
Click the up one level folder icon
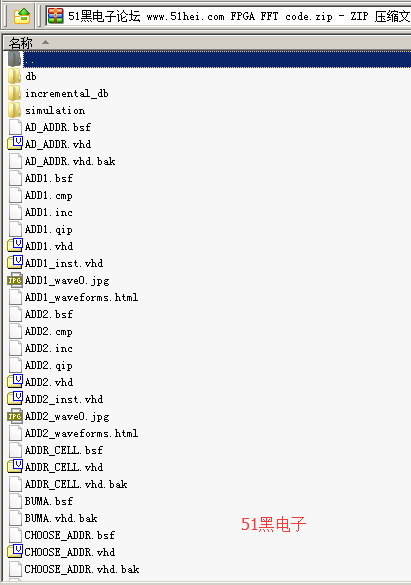22,16
